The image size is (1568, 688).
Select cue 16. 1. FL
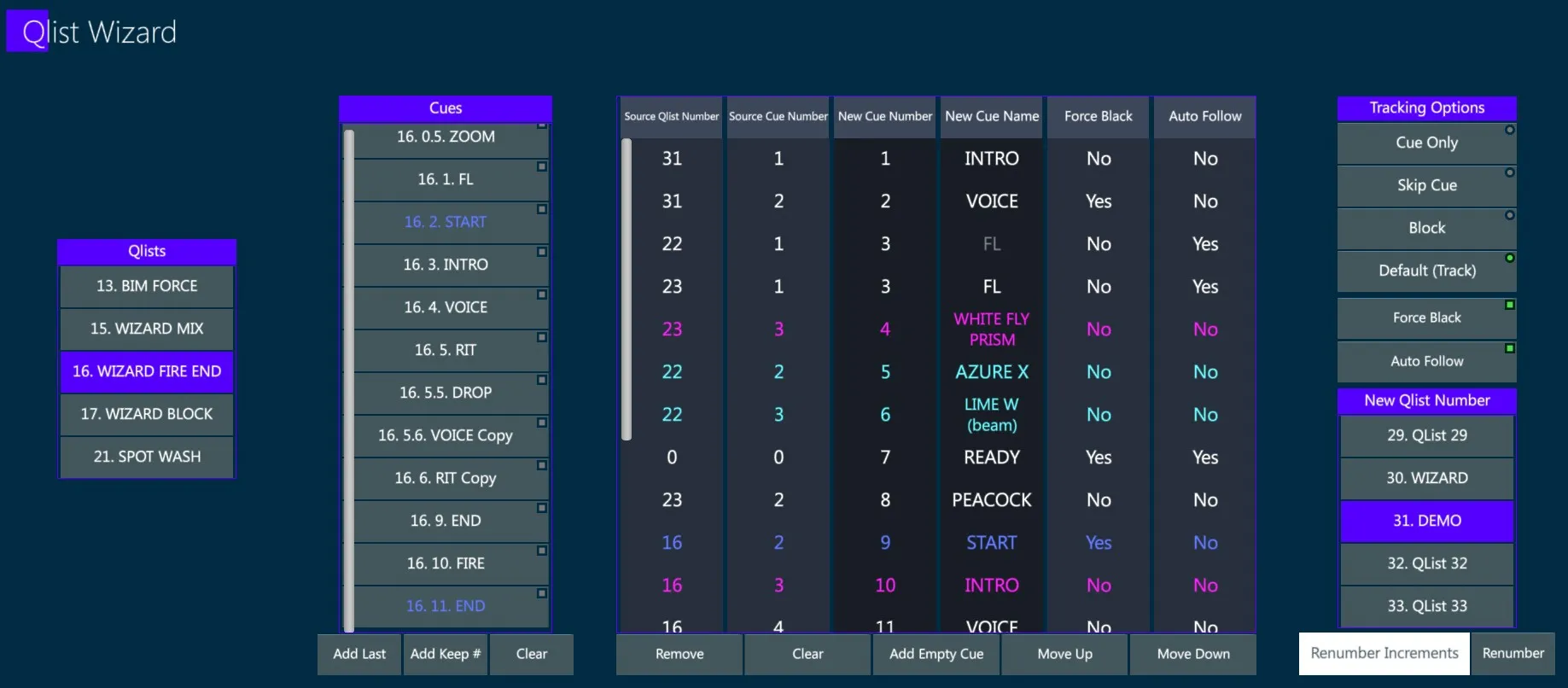(x=451, y=180)
